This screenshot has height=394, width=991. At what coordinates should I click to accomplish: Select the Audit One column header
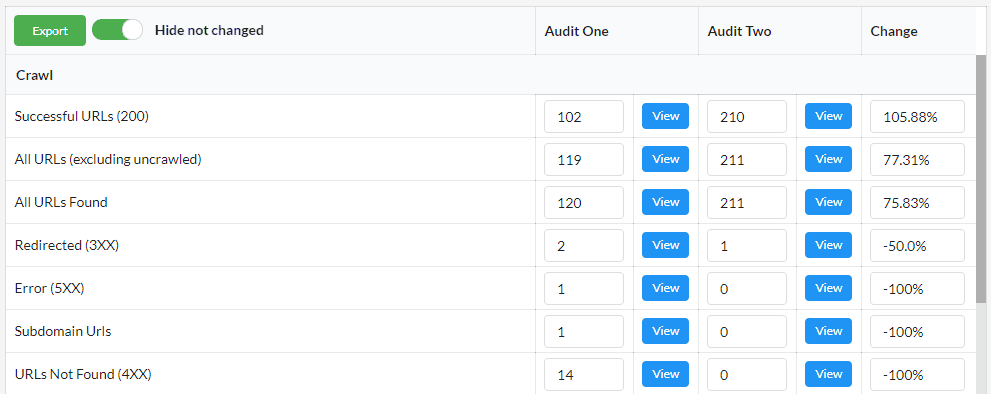[x=576, y=31]
